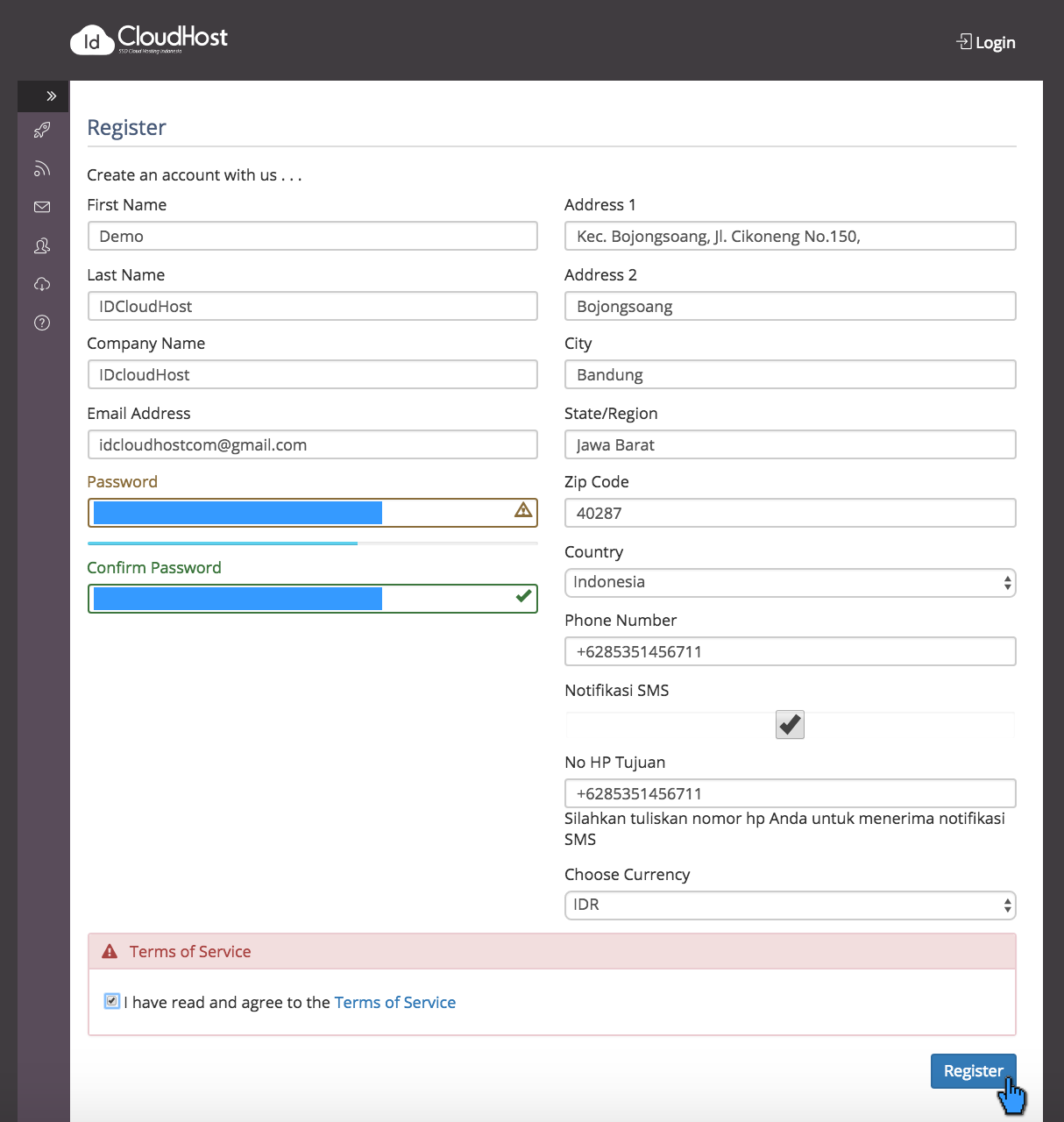Toggle the Notifikasi SMS checkbox
Image resolution: width=1064 pixels, height=1122 pixels.
[788, 724]
